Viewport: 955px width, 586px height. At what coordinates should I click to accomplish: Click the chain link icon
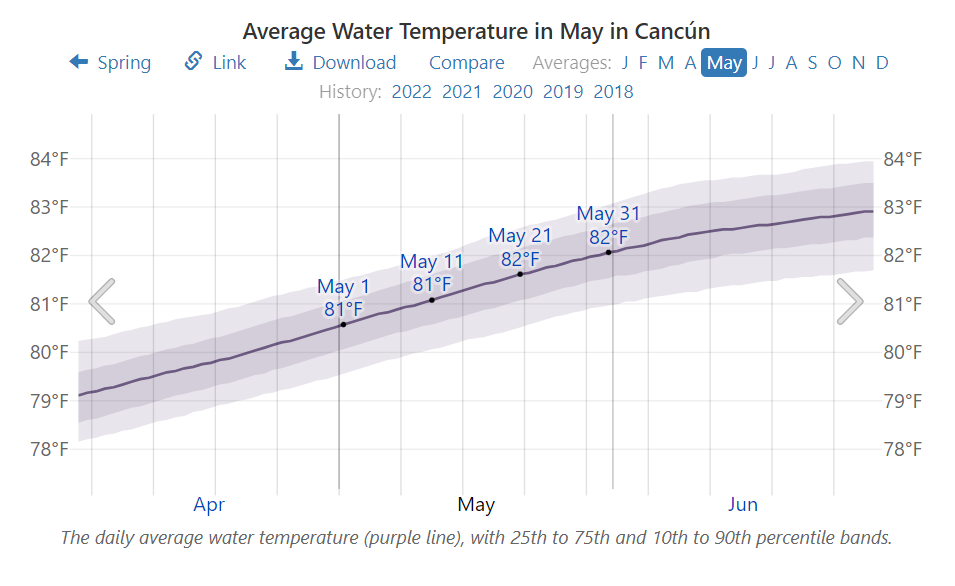(194, 62)
